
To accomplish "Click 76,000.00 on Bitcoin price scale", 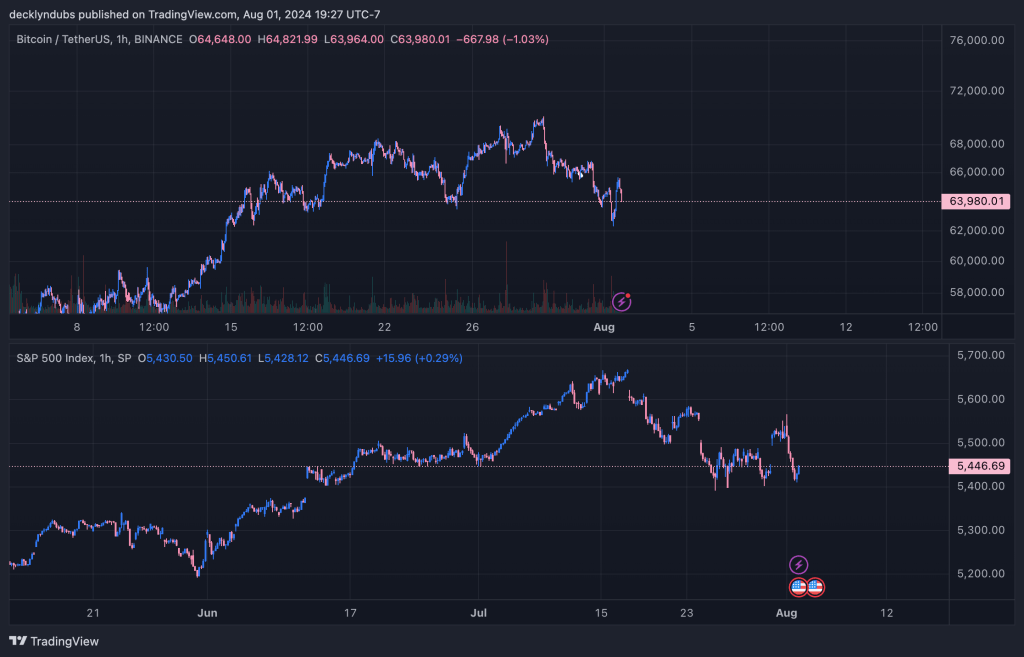I will (x=975, y=40).
